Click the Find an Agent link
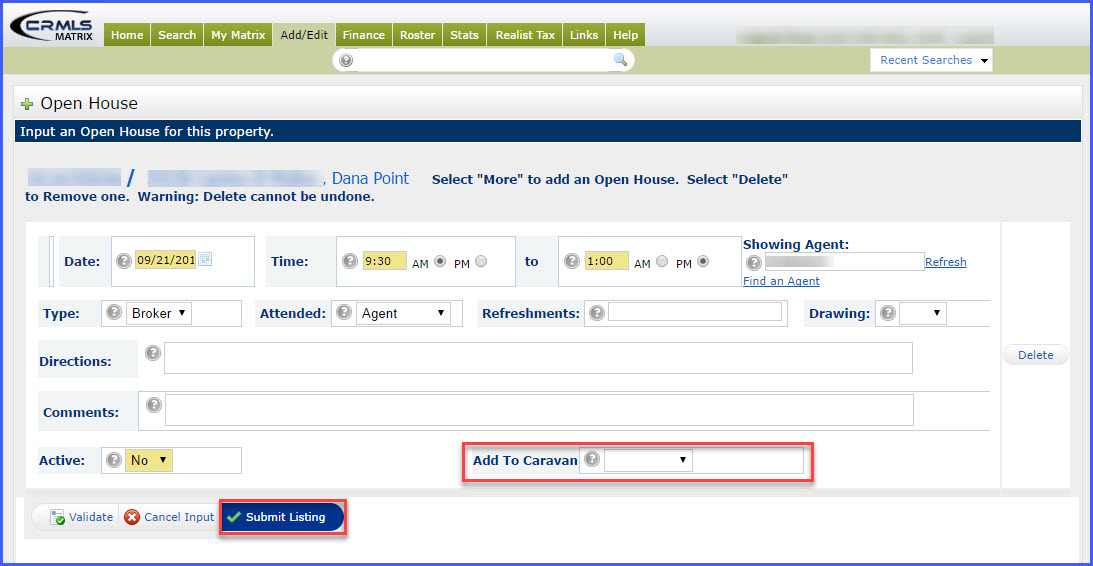Screen dimensions: 1093x566 tap(781, 281)
